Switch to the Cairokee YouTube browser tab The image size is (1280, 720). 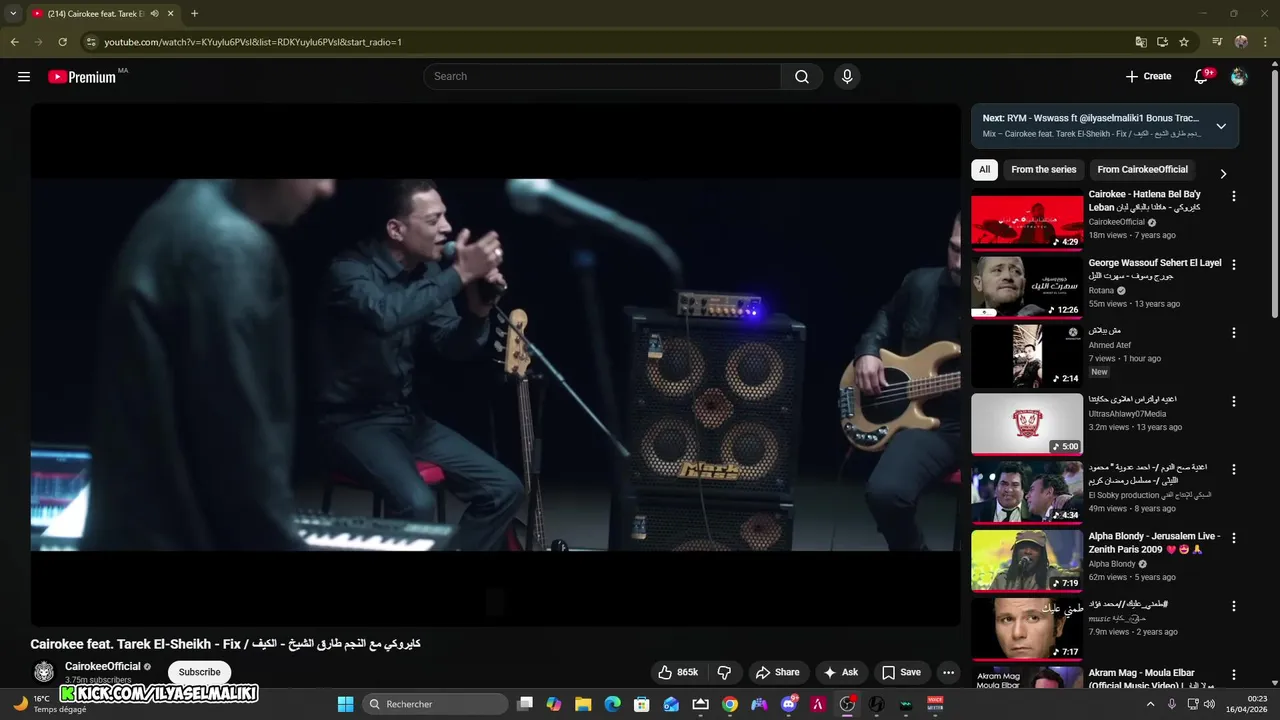(x=98, y=14)
